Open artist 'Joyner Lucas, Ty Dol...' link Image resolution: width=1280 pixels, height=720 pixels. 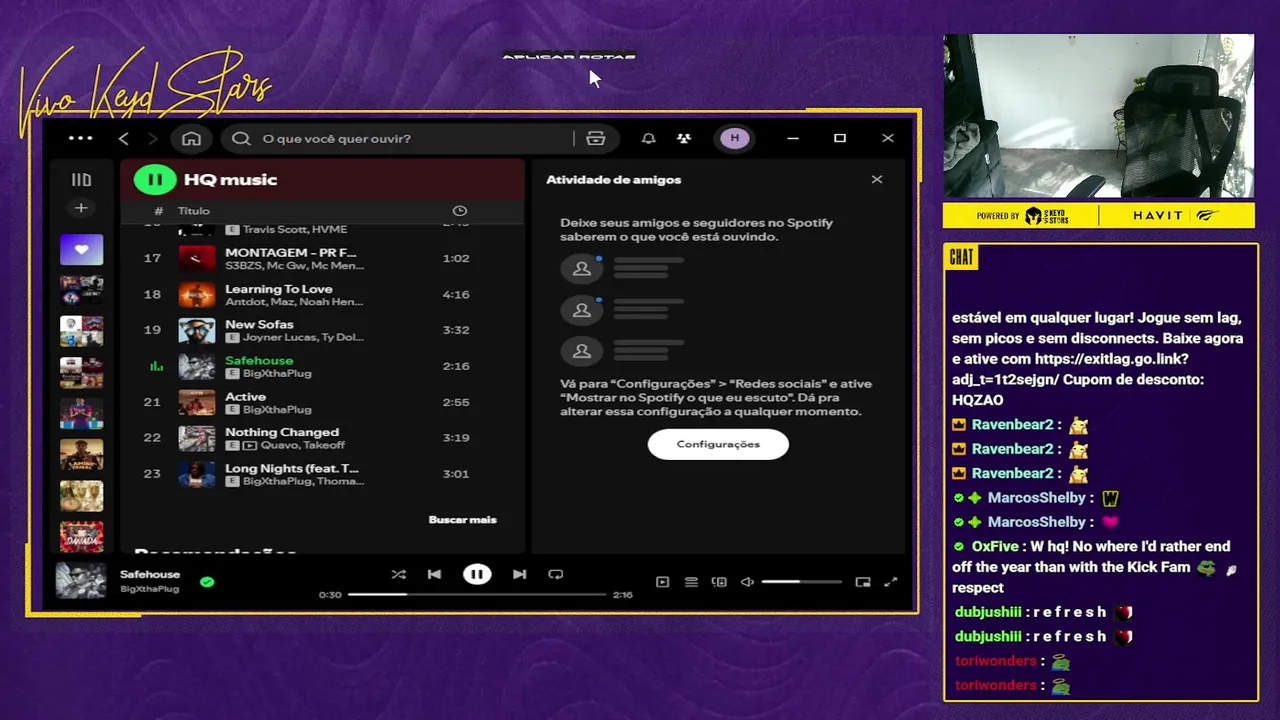click(x=303, y=337)
